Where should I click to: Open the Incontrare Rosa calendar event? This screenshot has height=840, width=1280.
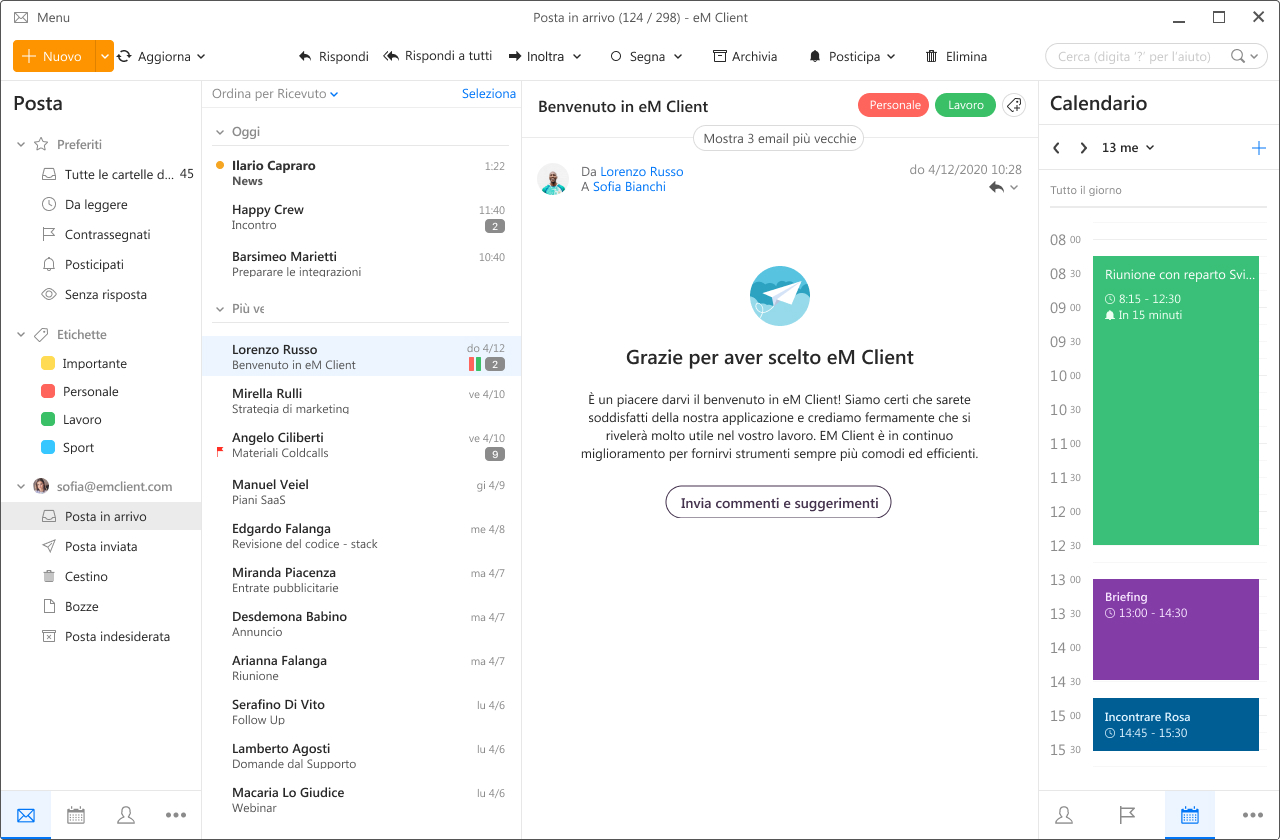click(1176, 724)
